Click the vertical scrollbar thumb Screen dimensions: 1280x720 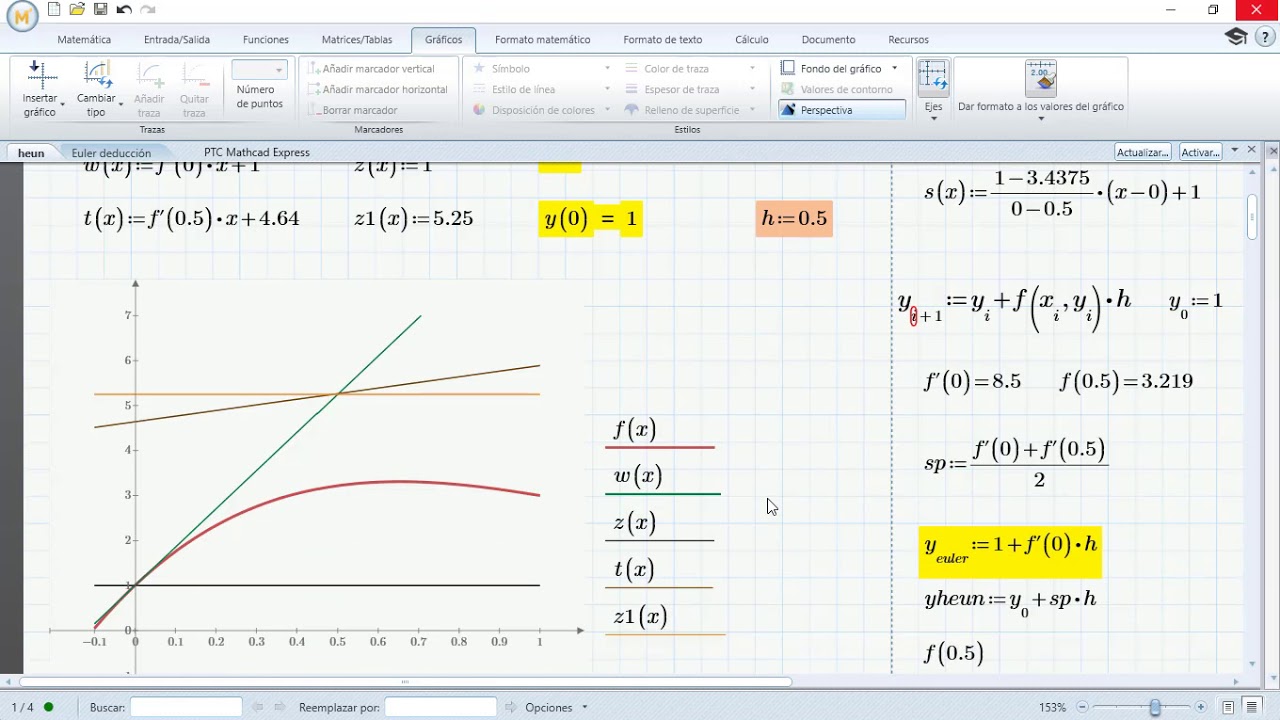1252,218
